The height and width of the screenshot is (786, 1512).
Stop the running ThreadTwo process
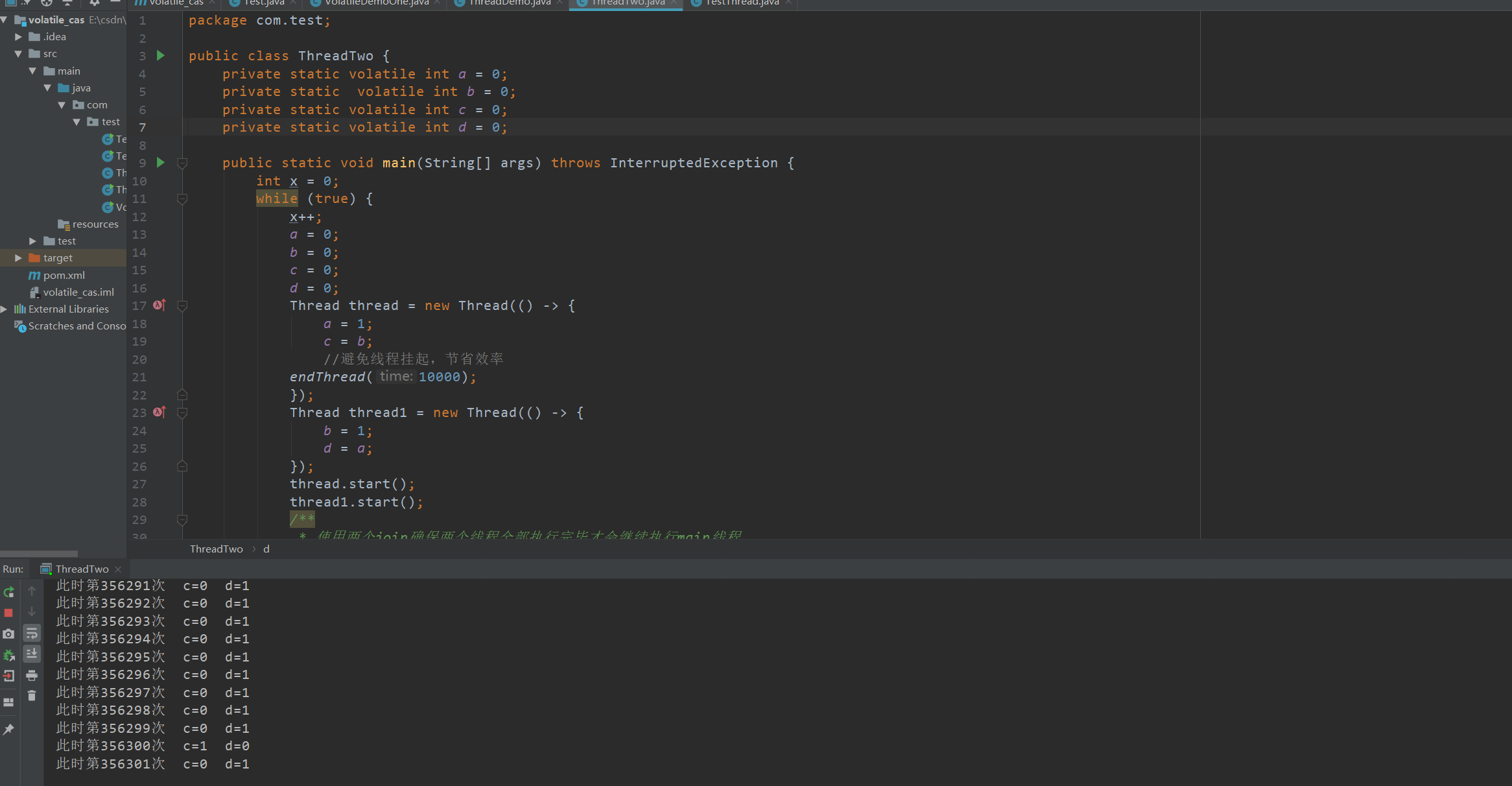[8, 613]
